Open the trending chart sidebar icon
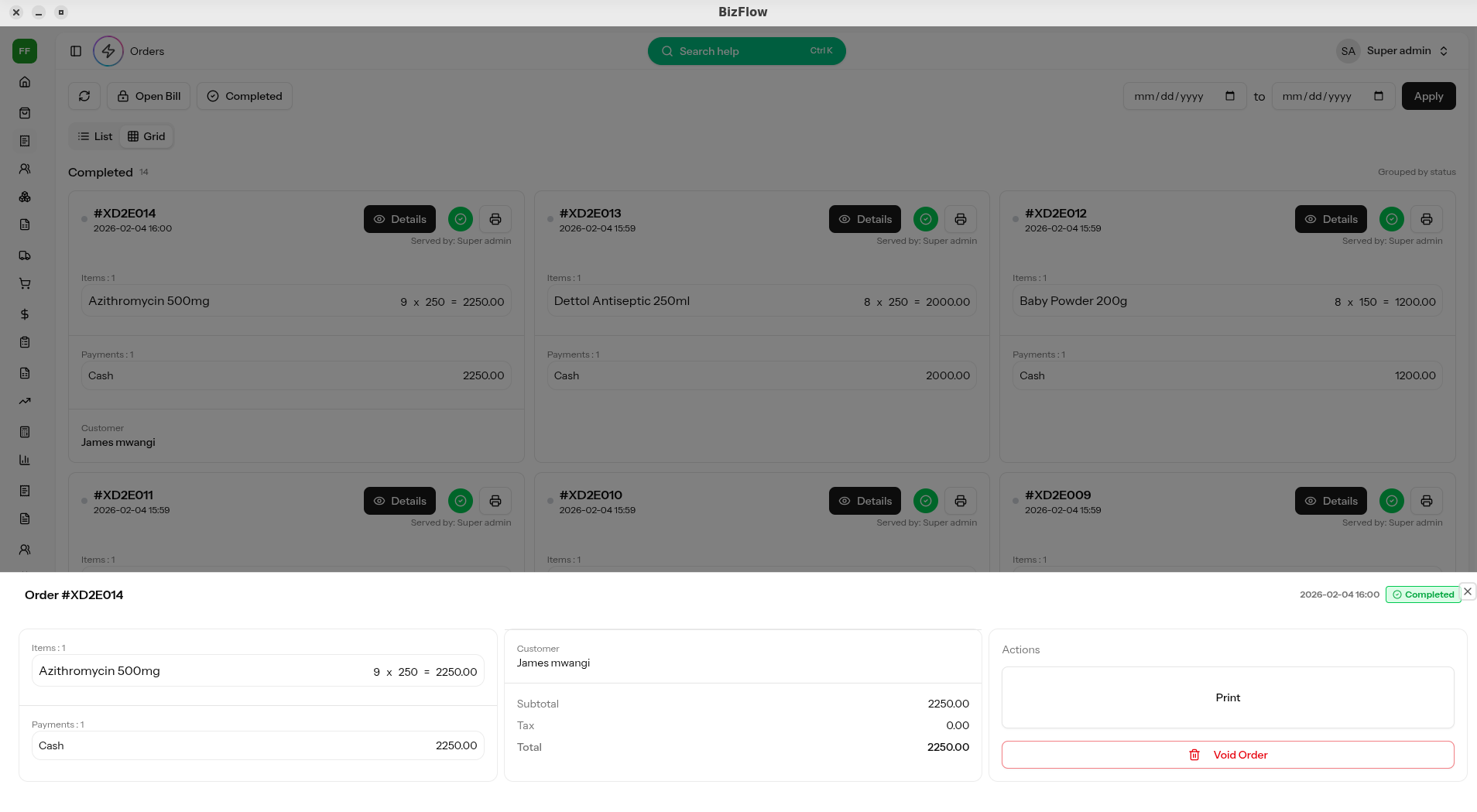 point(25,401)
